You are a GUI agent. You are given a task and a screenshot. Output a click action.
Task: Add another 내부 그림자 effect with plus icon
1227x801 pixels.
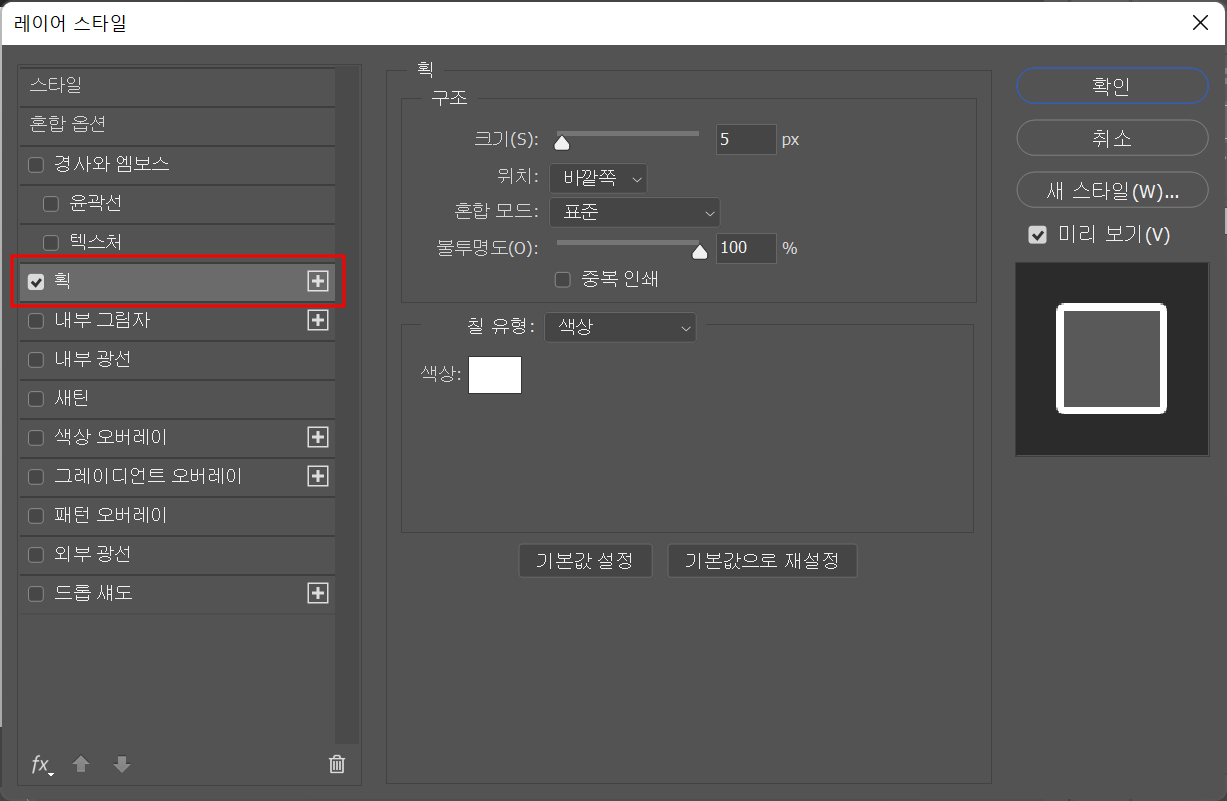pos(318,320)
